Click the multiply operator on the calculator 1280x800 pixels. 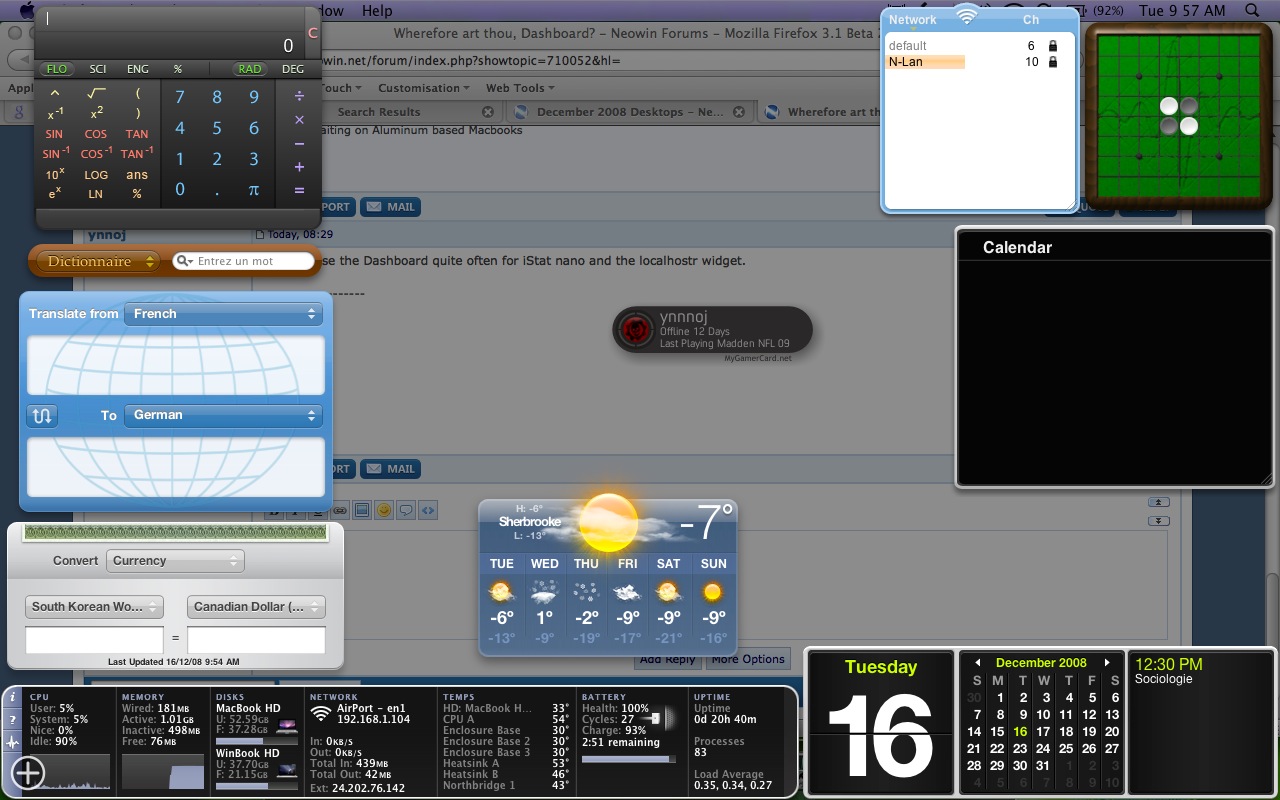[299, 120]
